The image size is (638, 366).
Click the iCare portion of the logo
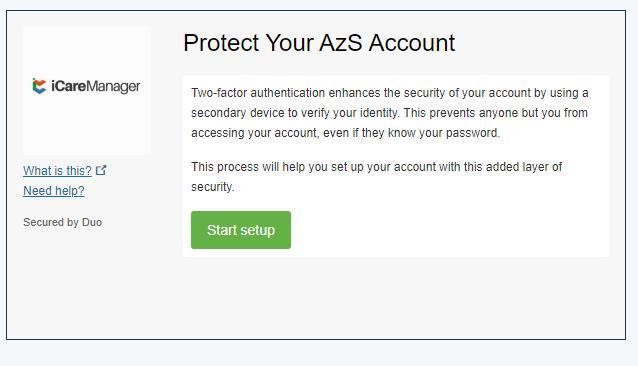[69, 86]
